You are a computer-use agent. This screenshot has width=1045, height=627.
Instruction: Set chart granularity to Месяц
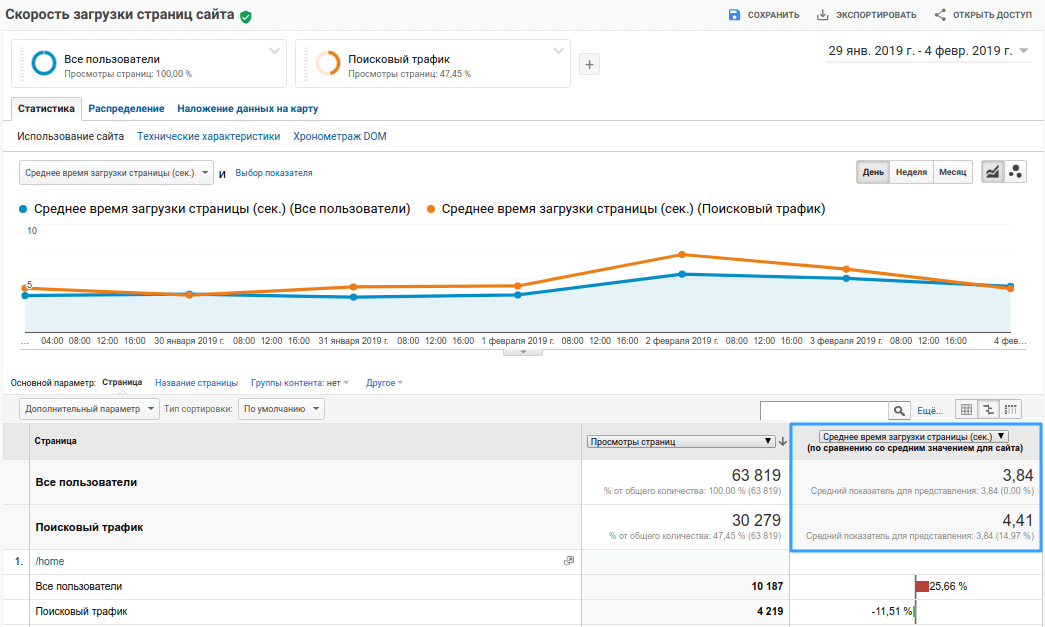(x=952, y=172)
